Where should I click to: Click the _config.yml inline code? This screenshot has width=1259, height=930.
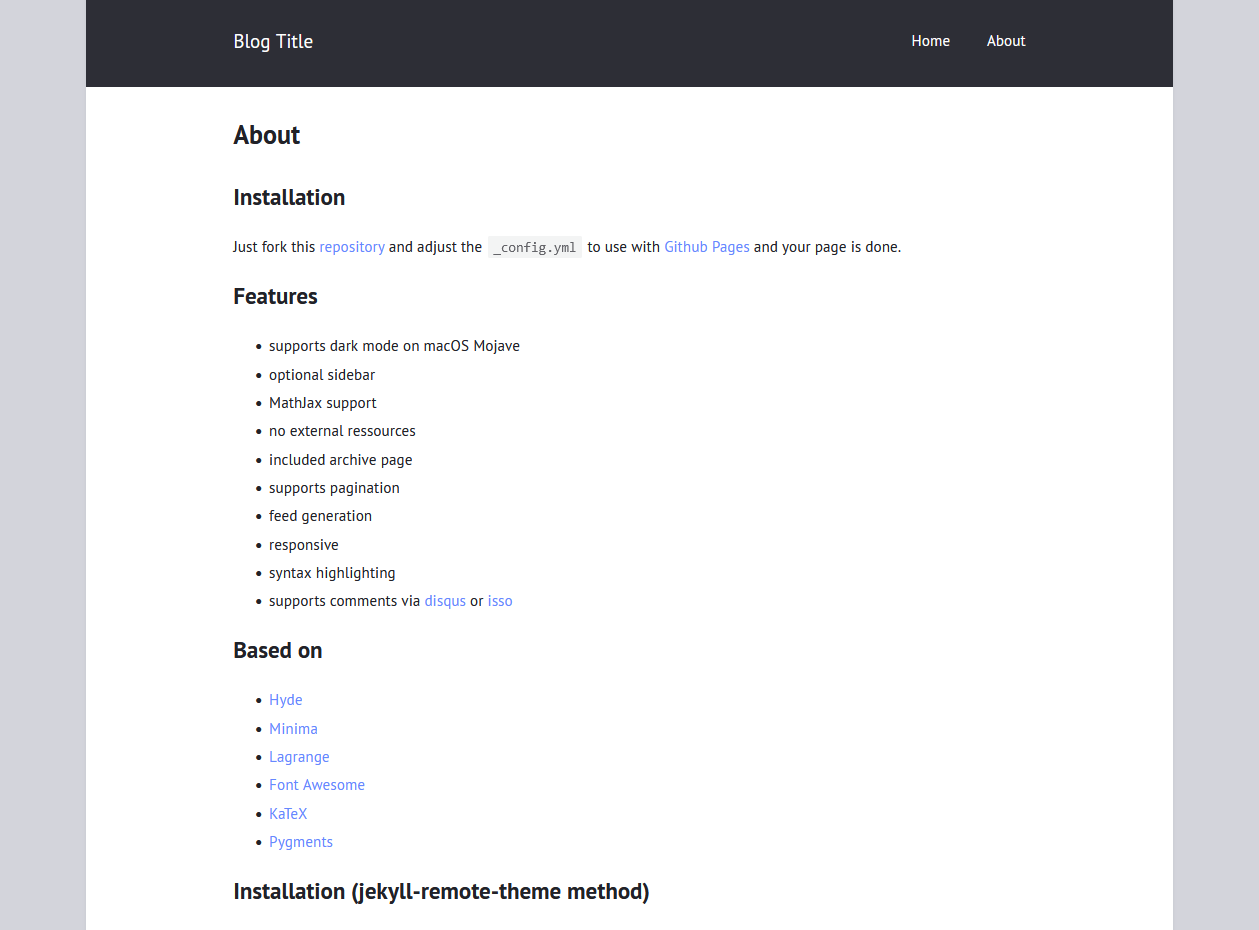(x=535, y=248)
